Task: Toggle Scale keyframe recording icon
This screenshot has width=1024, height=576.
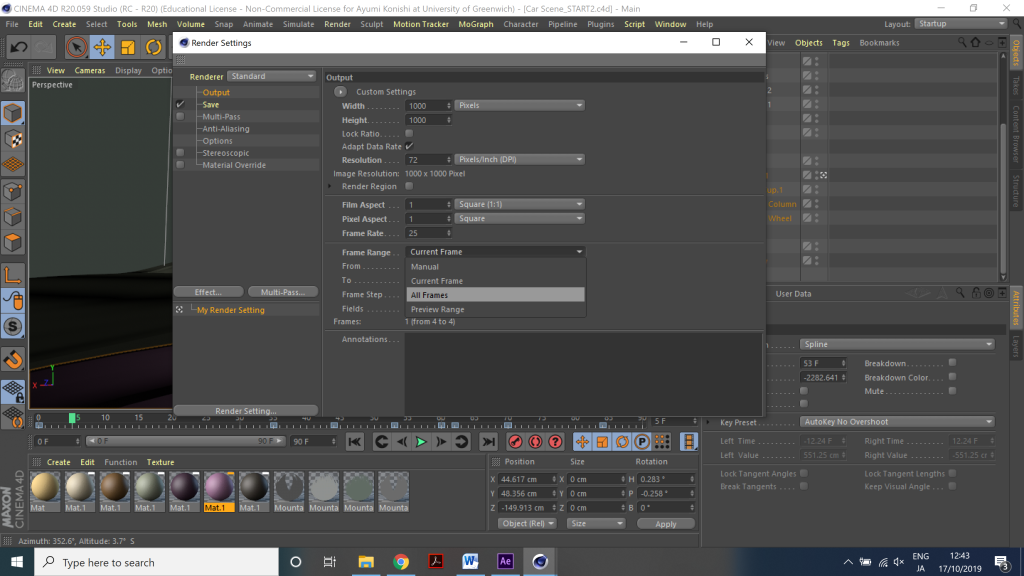Action: point(602,442)
